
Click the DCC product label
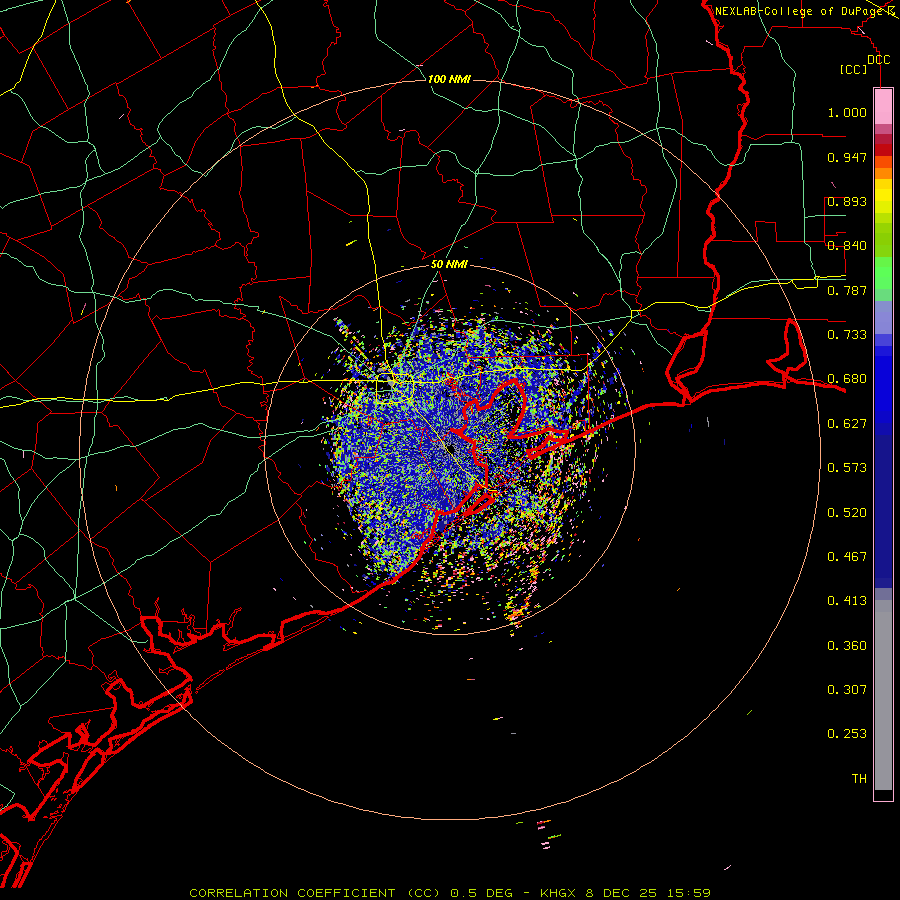[879, 60]
